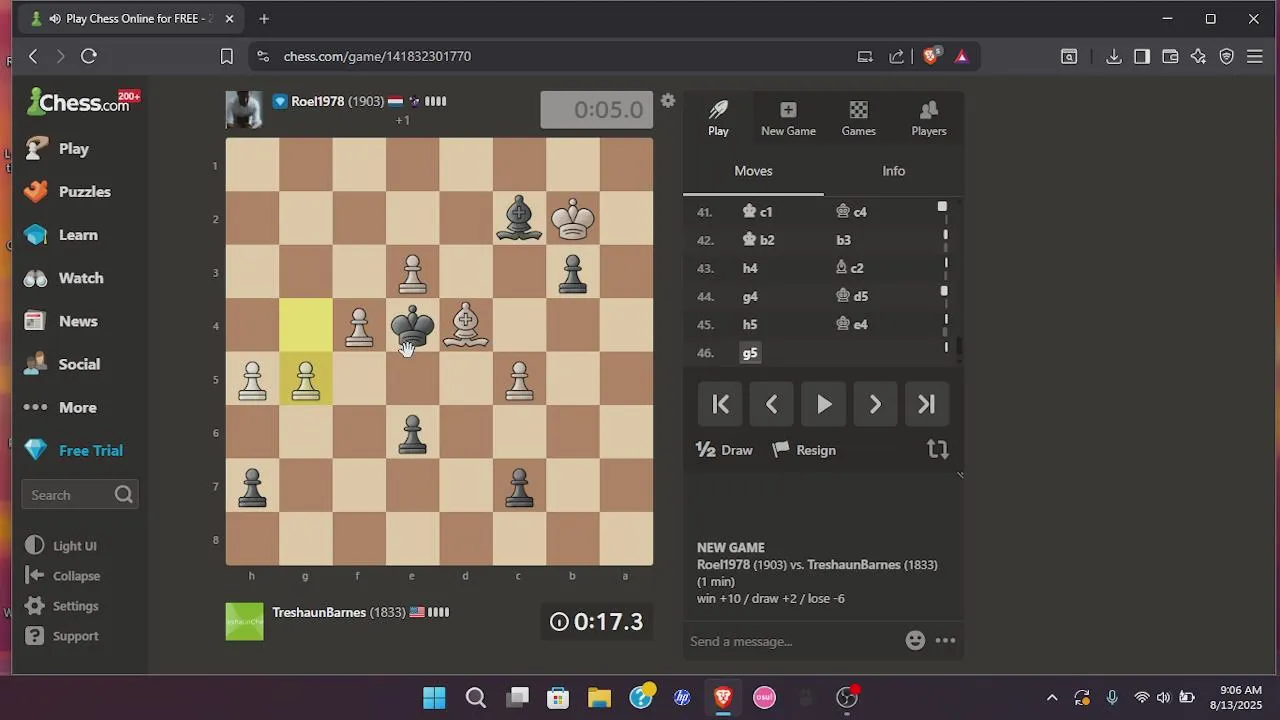Go to next move
This screenshot has width=1280, height=720.
tap(875, 404)
